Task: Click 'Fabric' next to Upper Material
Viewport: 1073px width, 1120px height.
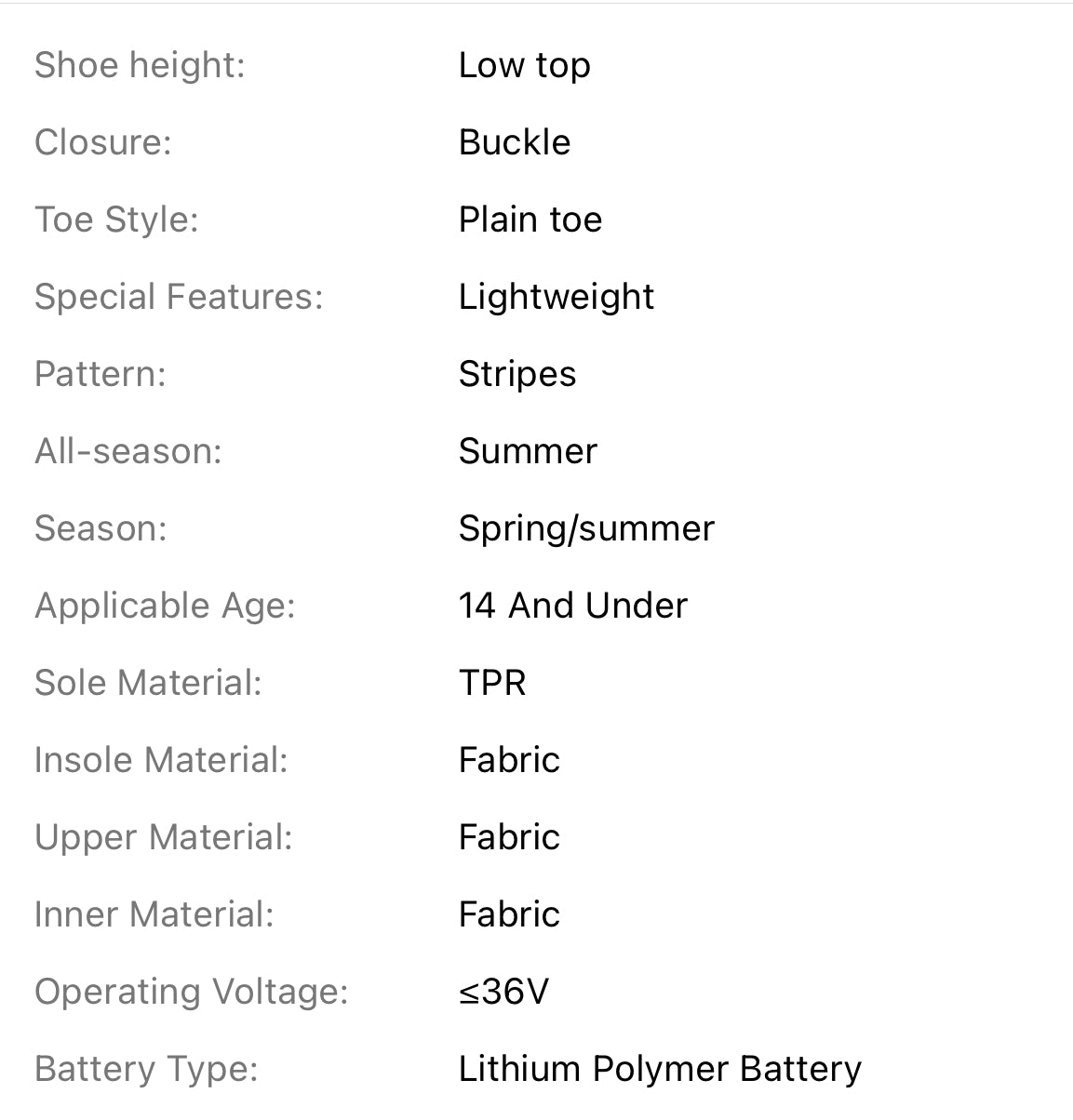Action: [x=509, y=837]
